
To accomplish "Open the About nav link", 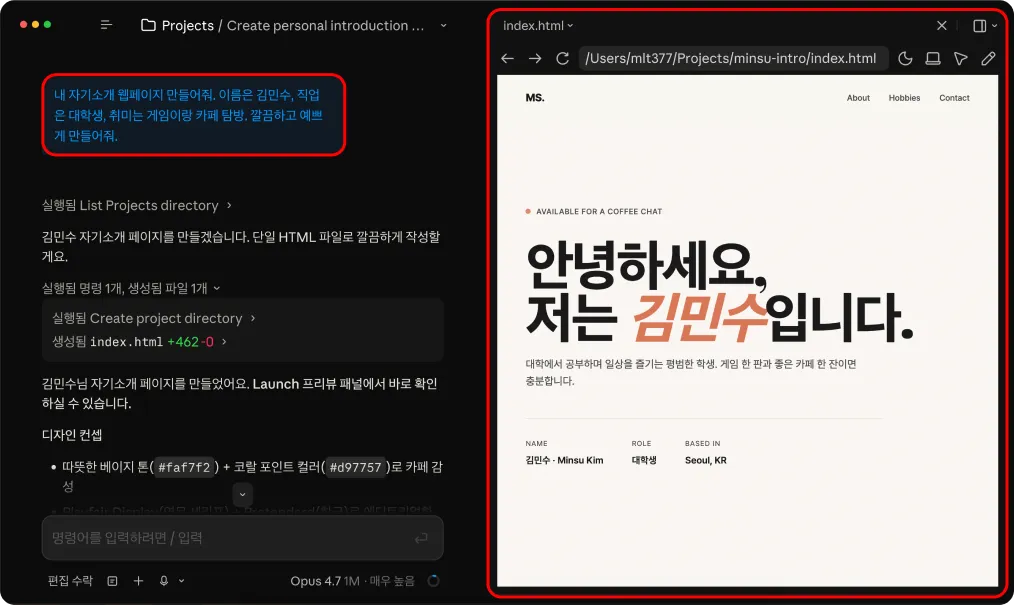I will [858, 98].
